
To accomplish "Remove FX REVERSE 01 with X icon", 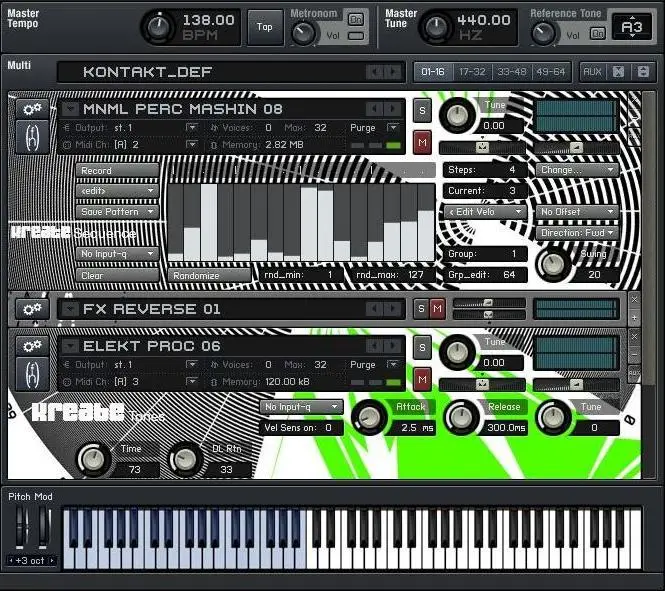I will [634, 300].
